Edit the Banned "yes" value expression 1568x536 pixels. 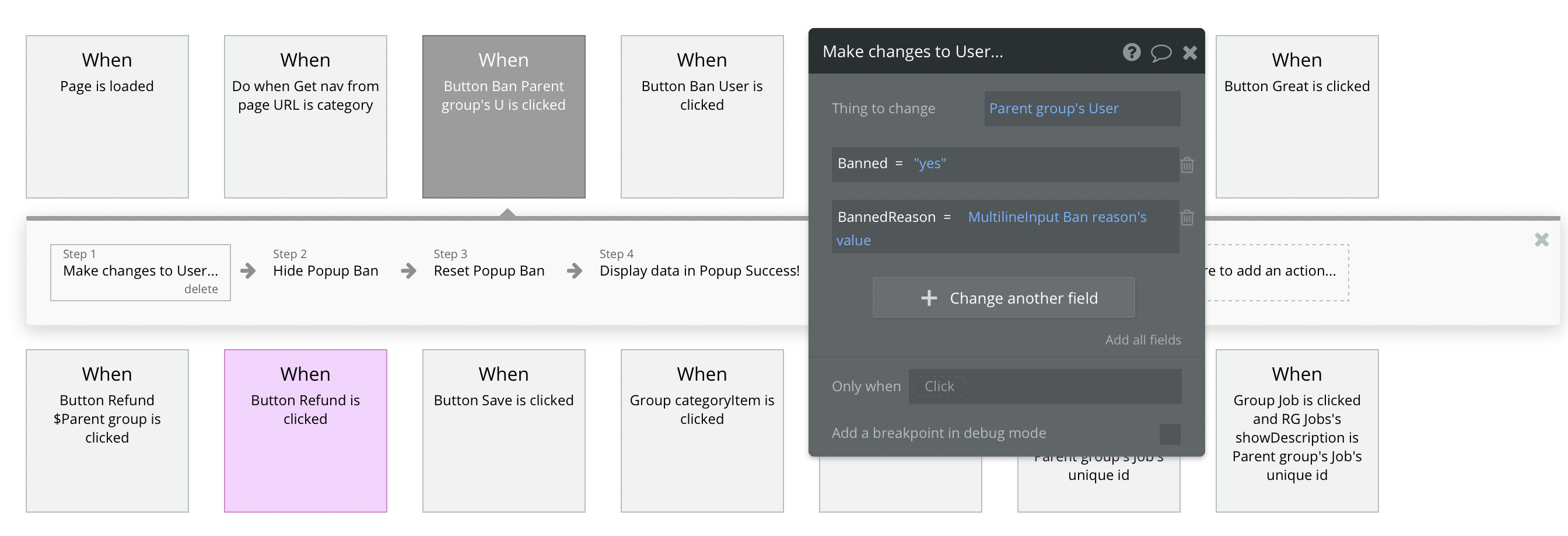(929, 163)
